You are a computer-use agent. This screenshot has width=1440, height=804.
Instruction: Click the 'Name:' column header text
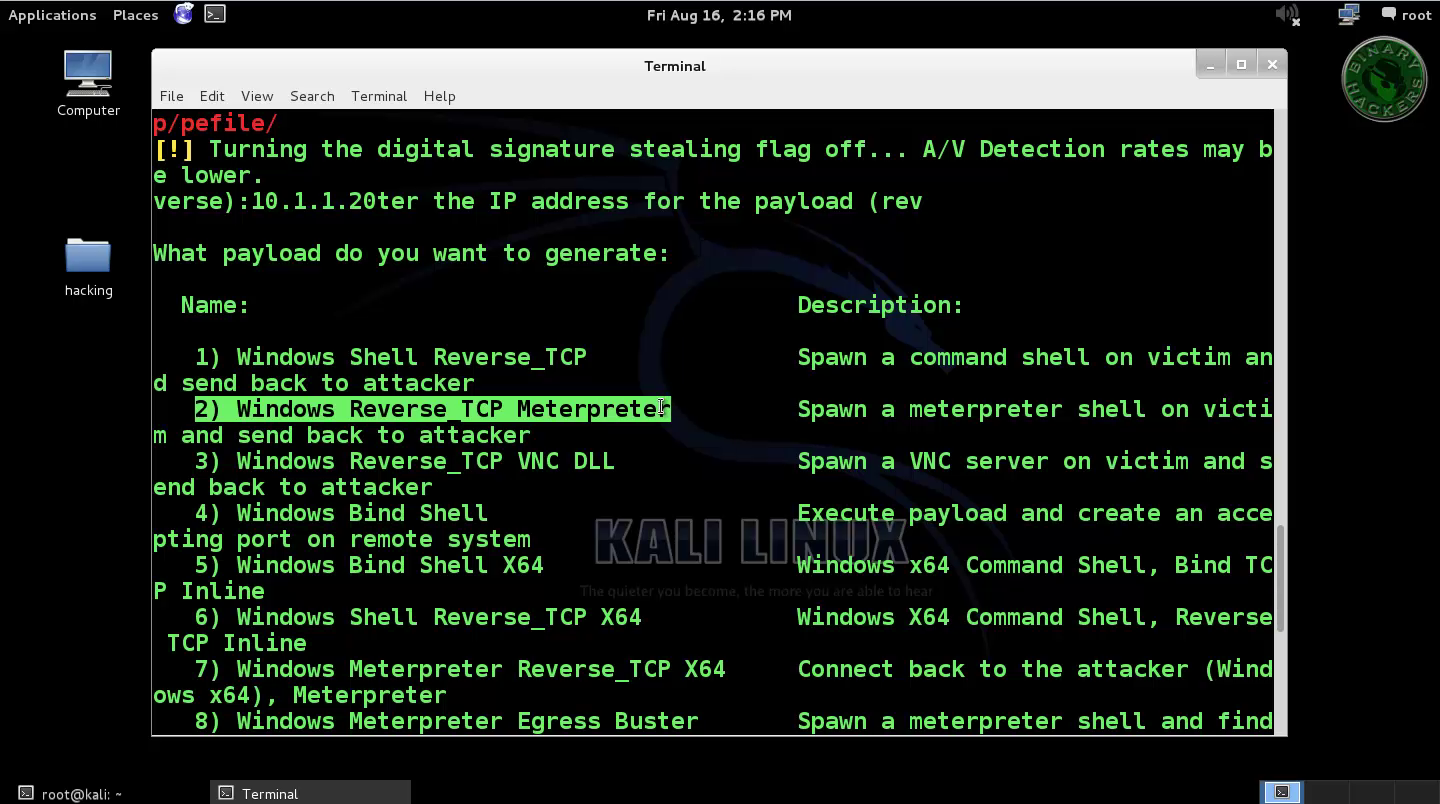tap(215, 305)
